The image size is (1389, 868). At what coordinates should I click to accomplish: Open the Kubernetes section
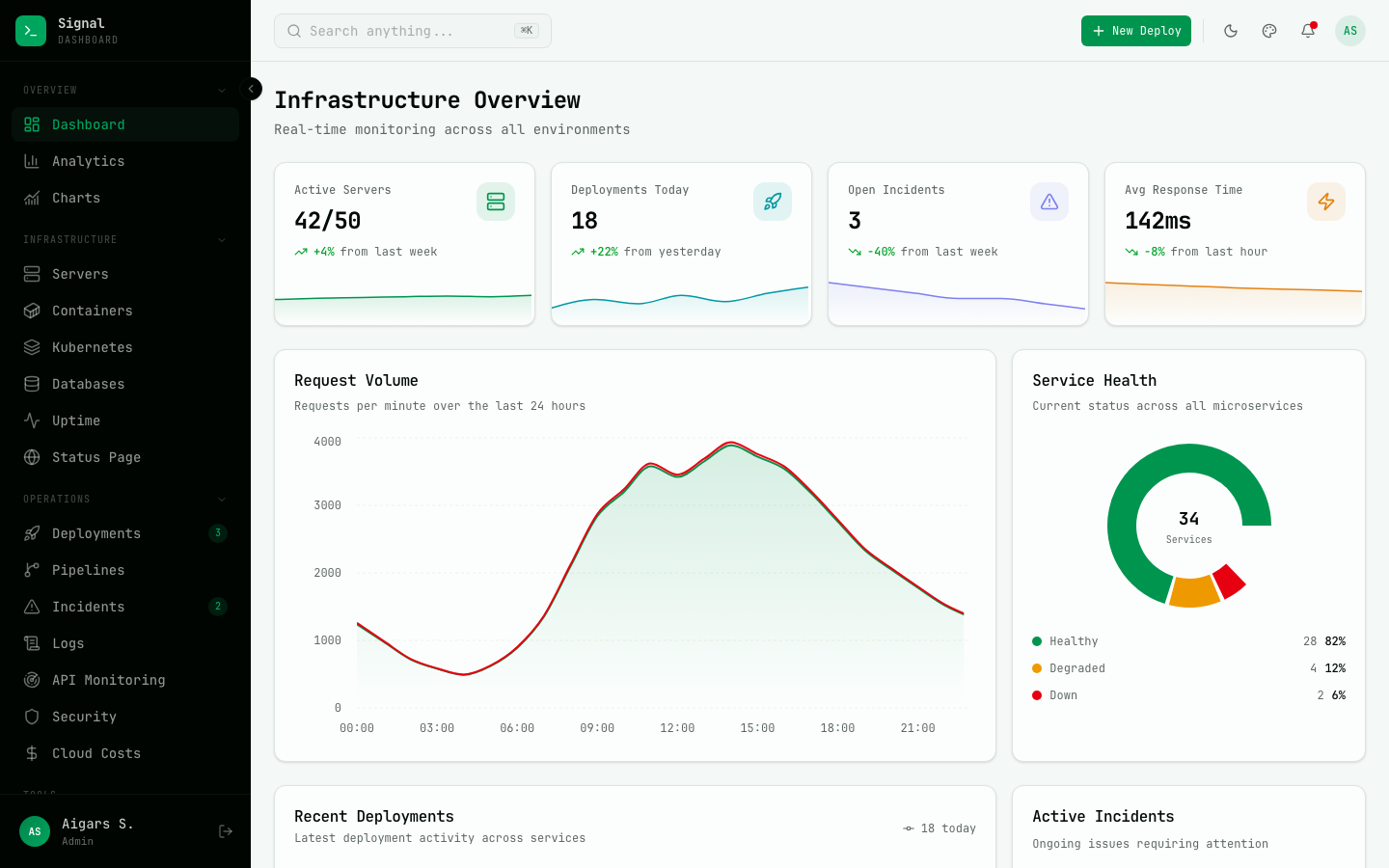tap(90, 347)
